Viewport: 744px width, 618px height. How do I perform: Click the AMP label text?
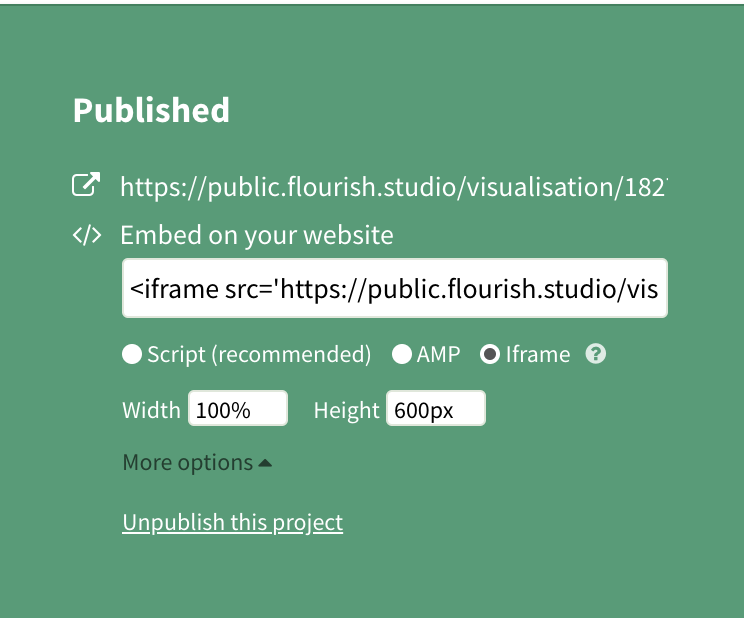(x=439, y=354)
